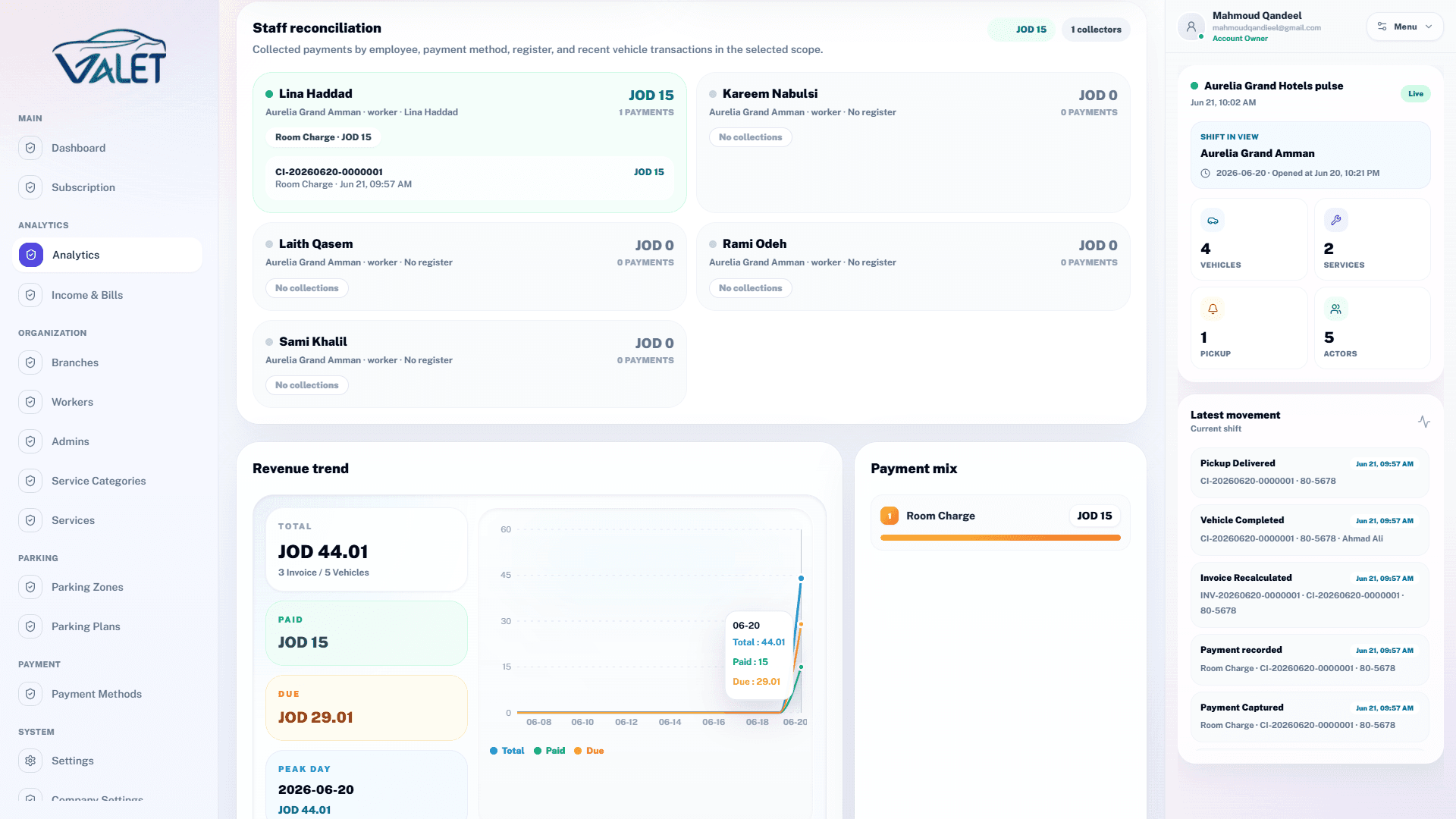Toggle the Total series in chart legend

coord(507,751)
